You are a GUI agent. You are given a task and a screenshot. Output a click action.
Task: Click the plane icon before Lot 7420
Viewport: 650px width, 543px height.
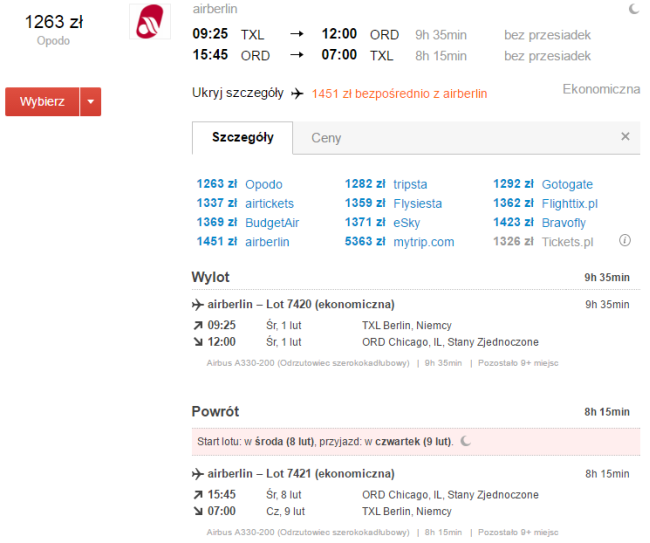click(198, 305)
